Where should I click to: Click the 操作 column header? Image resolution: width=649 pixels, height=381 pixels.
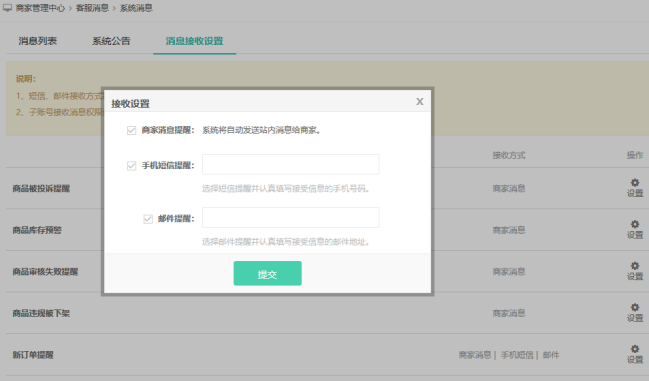pos(635,155)
